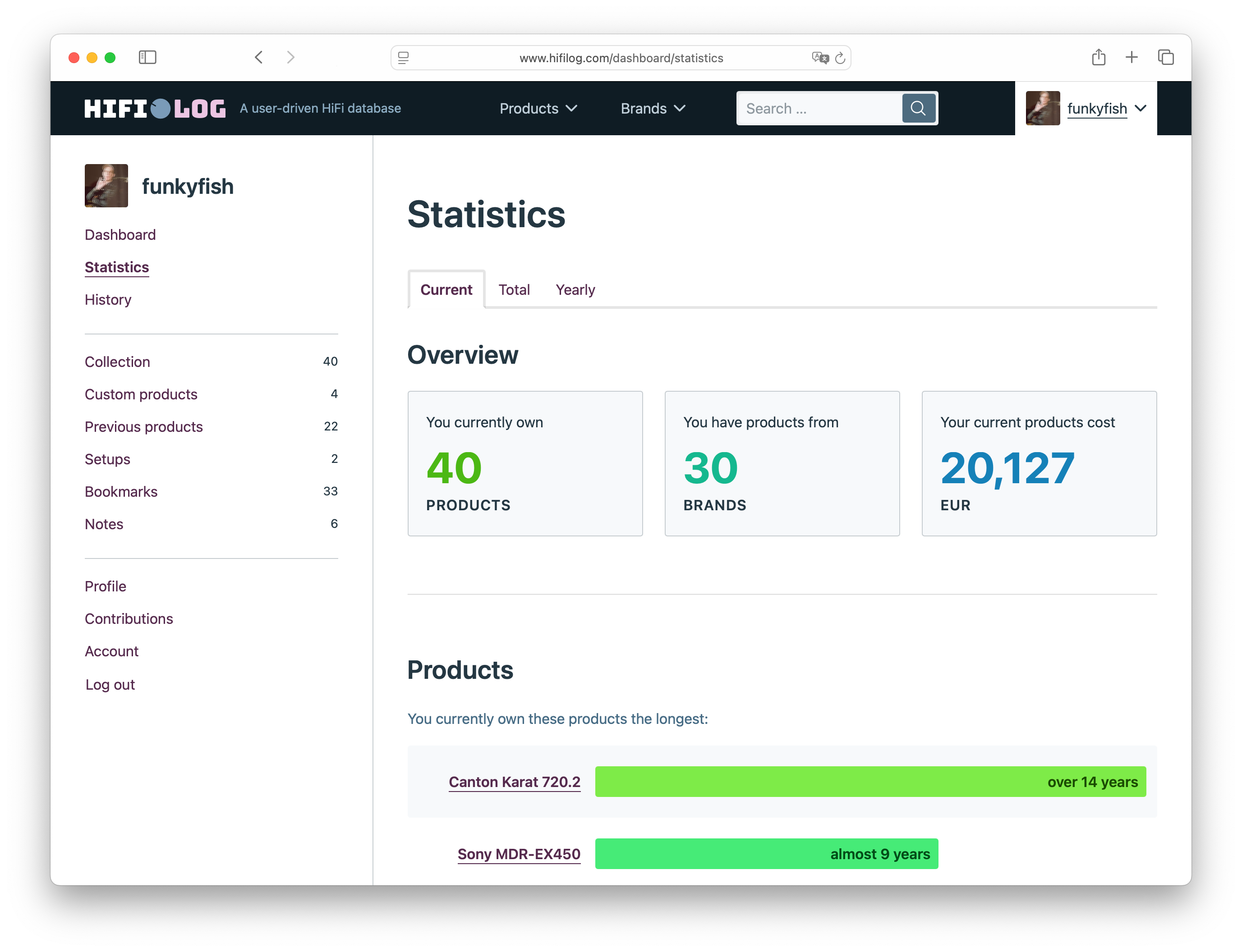Click Log out in the sidebar

110,685
